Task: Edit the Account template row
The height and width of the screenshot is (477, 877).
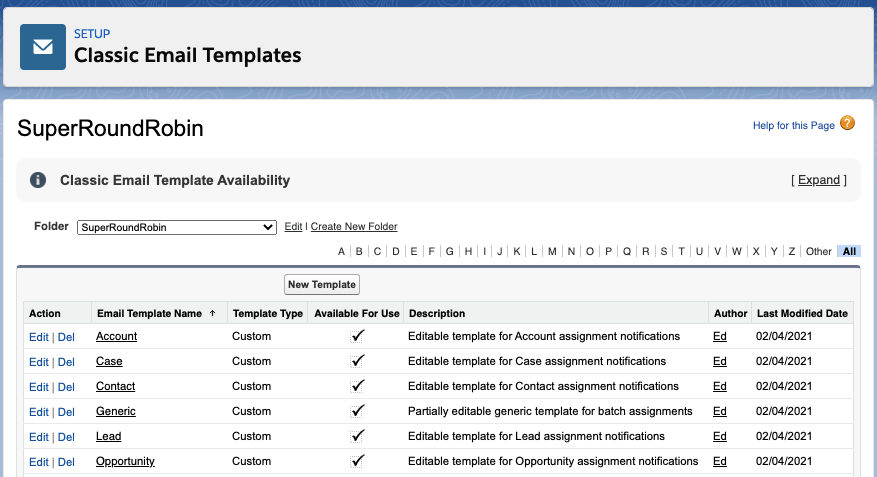Action: pyautogui.click(x=39, y=337)
